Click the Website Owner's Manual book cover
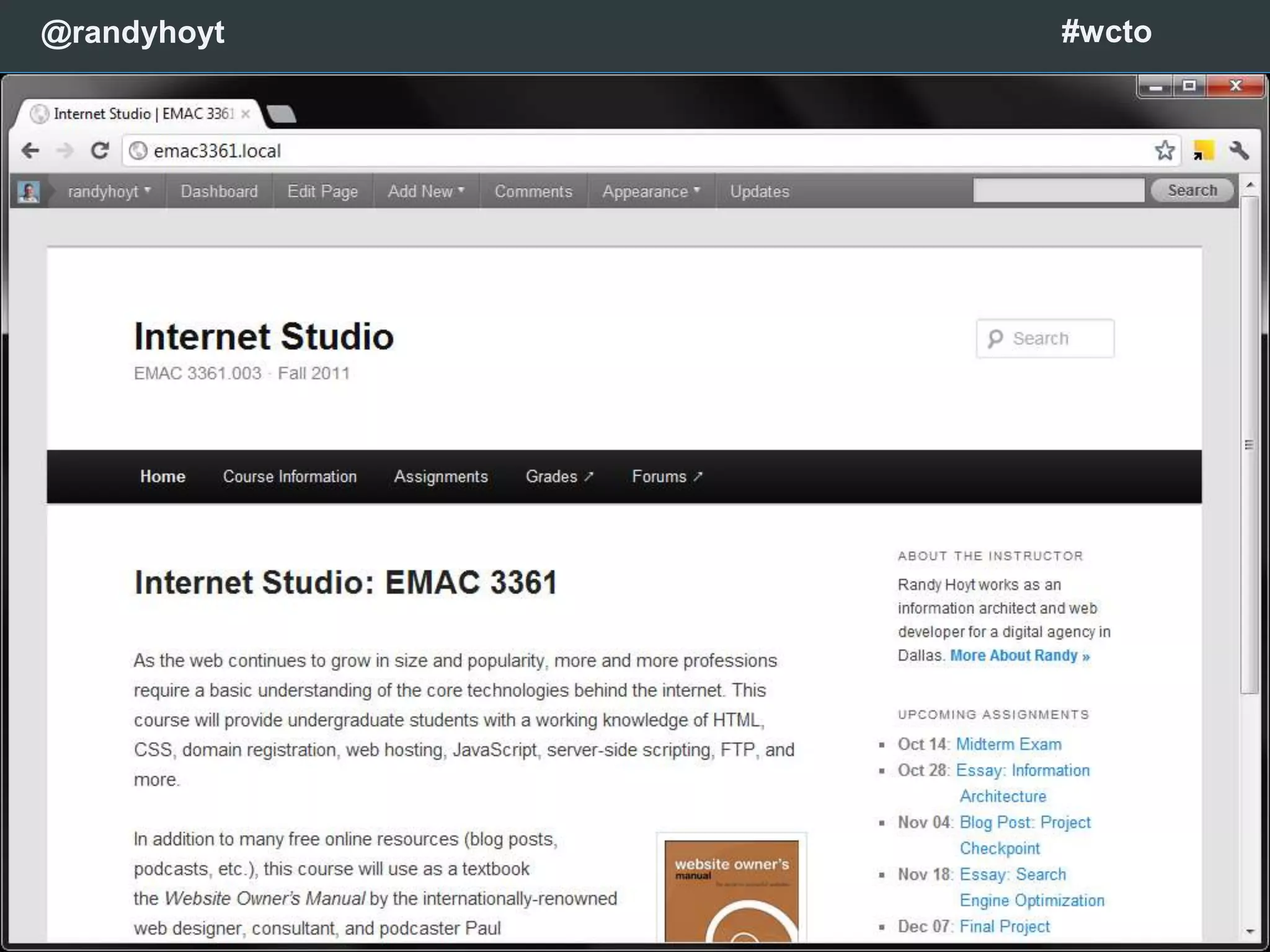Screen dimensions: 1270x952 tap(731, 890)
